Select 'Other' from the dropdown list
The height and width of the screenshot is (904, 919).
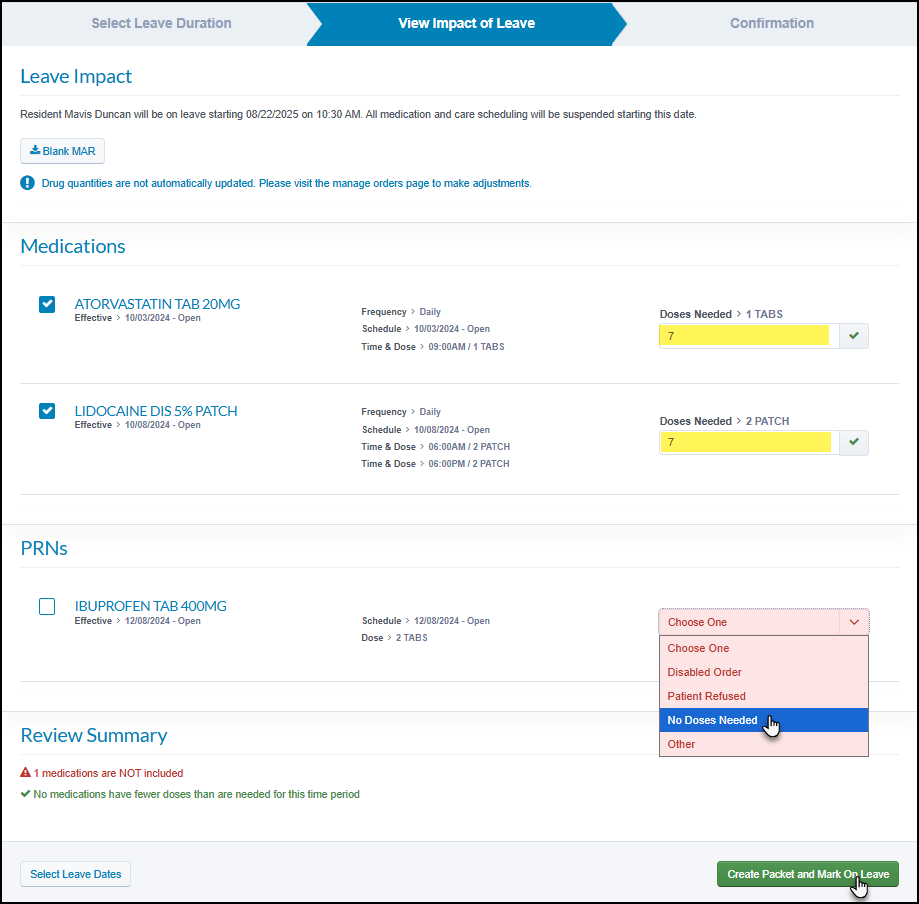point(764,745)
